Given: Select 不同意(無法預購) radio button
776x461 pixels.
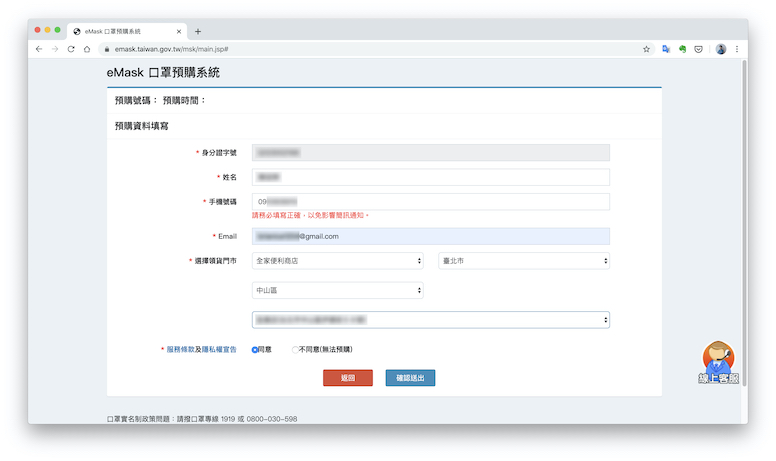Looking at the screenshot, I should point(295,350).
